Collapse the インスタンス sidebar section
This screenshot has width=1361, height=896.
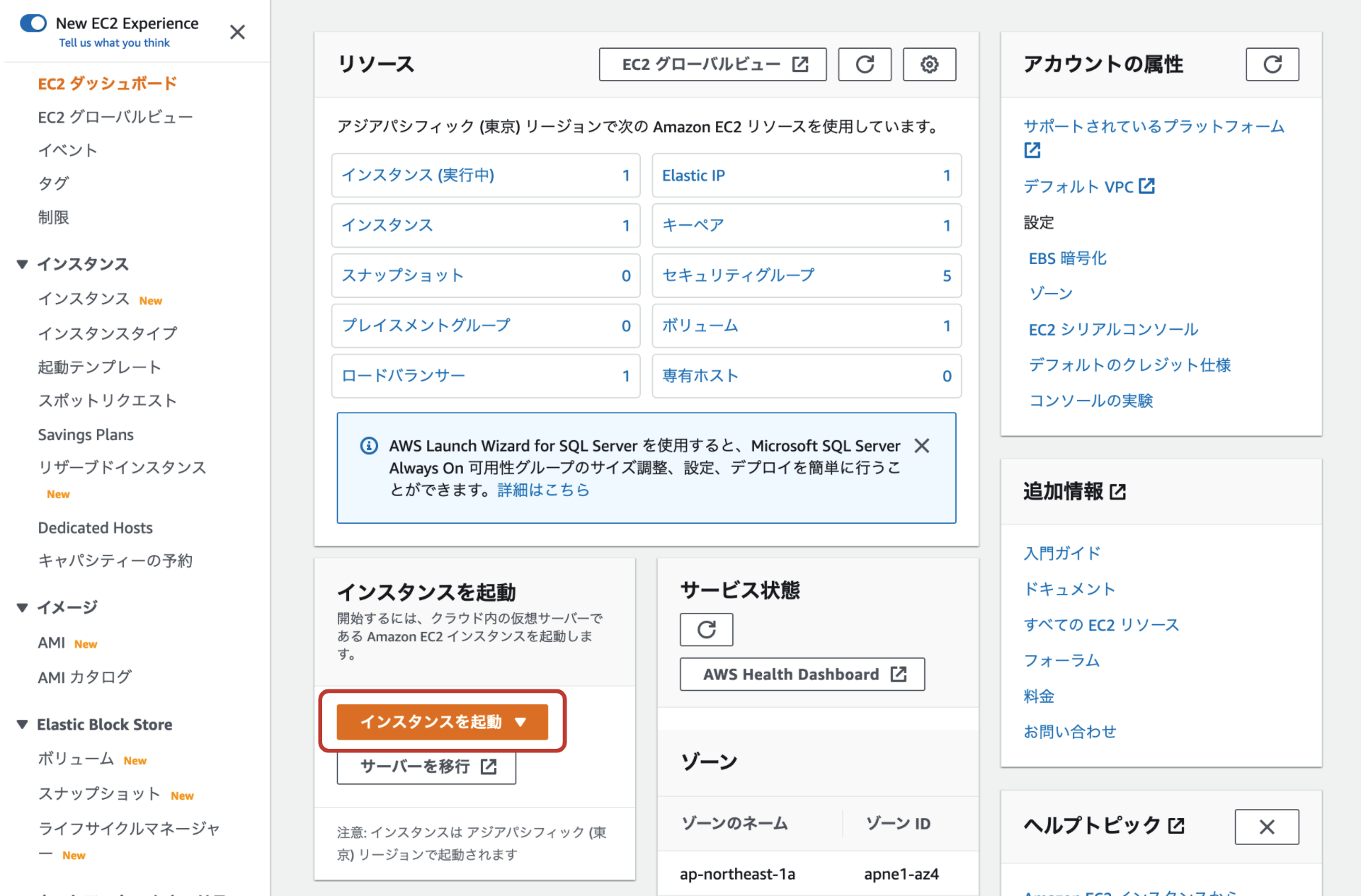tap(22, 264)
